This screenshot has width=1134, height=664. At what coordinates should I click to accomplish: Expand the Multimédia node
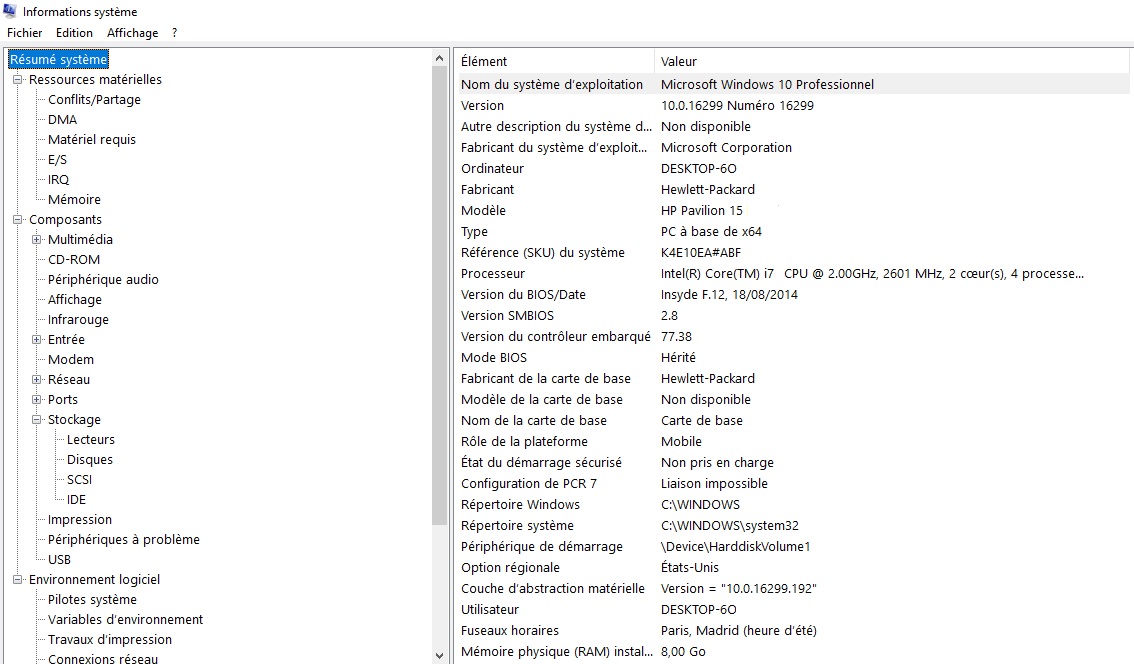(x=37, y=240)
